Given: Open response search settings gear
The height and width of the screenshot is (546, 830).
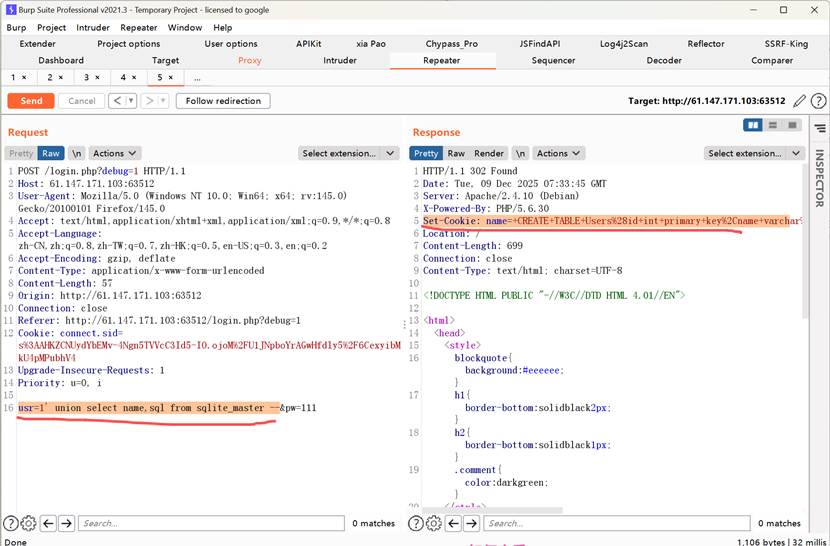Looking at the screenshot, I should (434, 523).
